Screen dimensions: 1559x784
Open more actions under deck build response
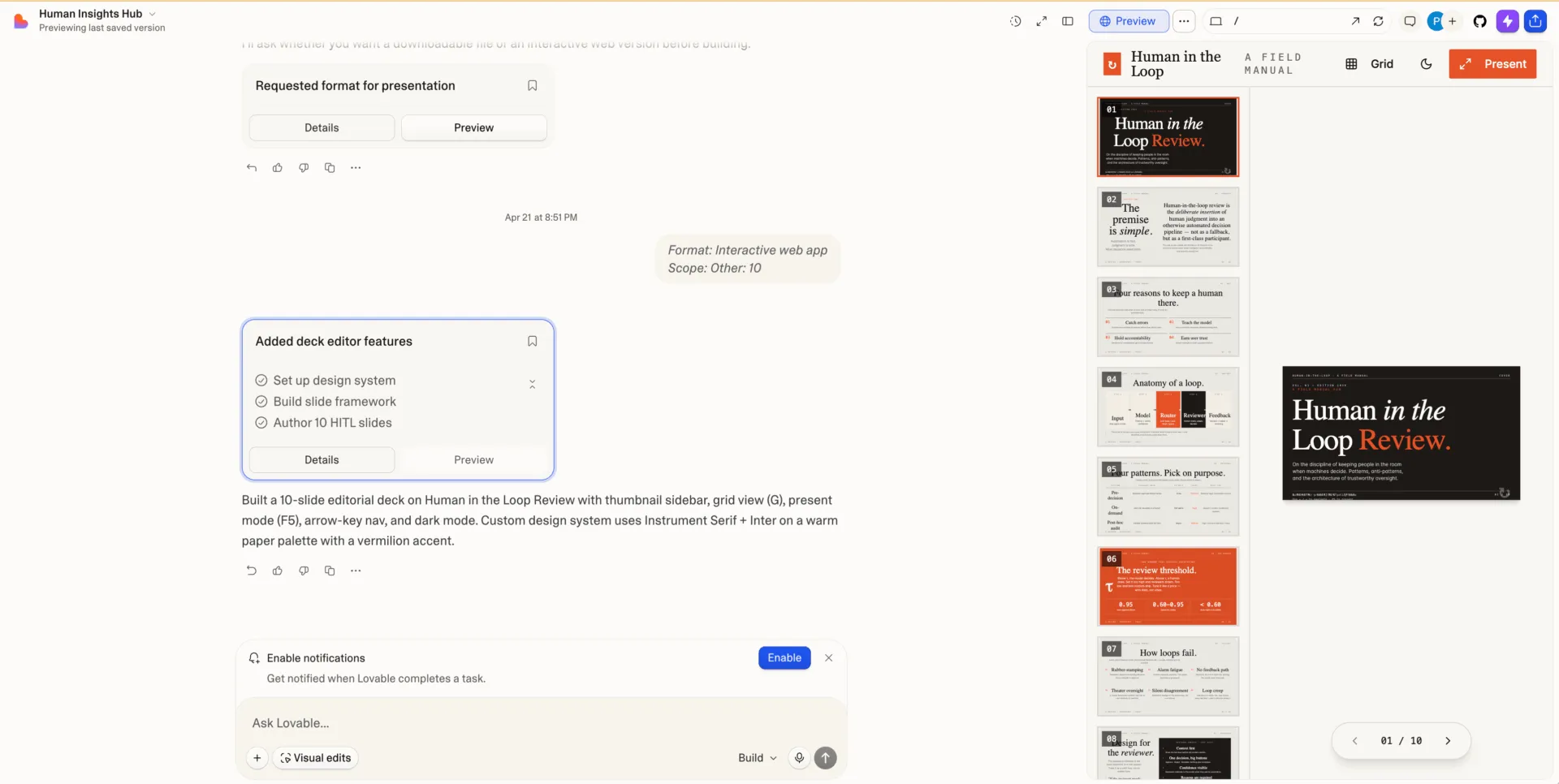[356, 571]
